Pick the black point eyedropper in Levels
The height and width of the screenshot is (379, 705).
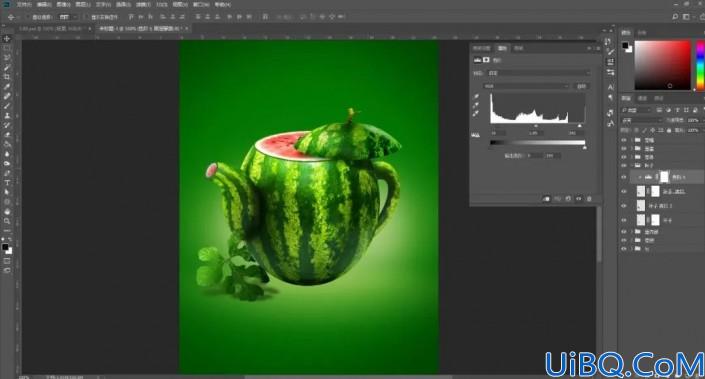coord(476,97)
